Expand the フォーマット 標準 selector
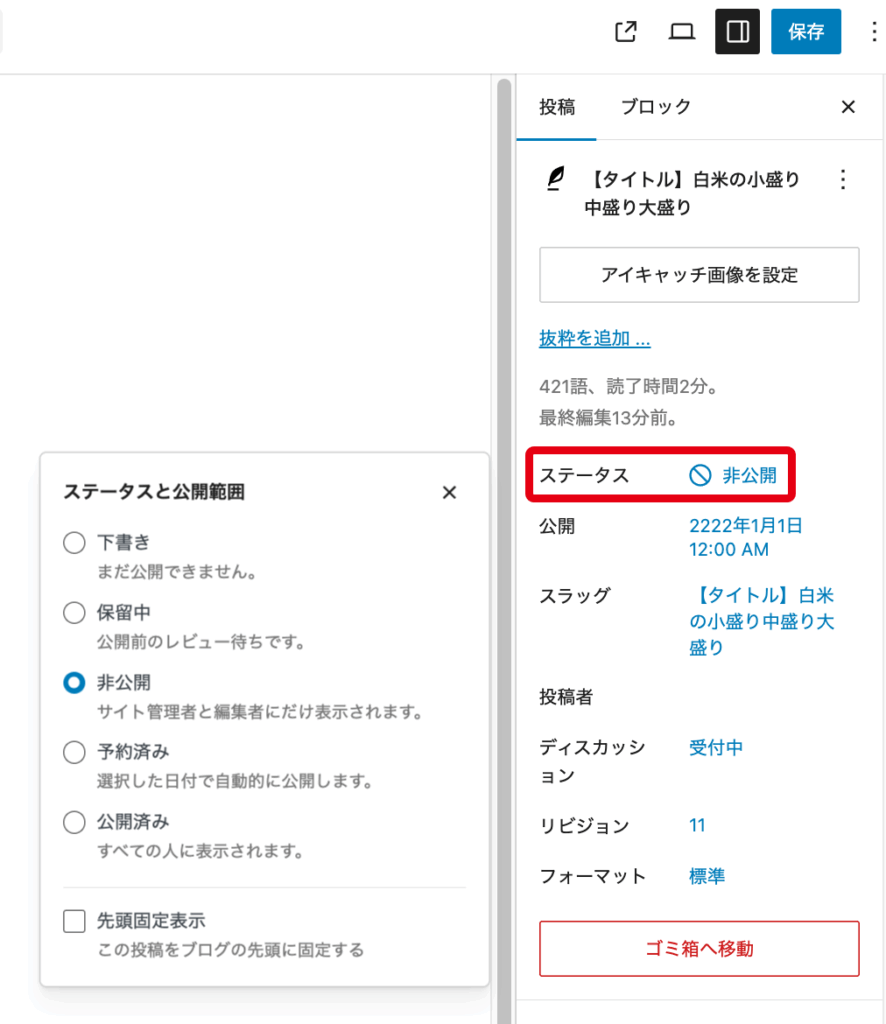Screen dimensions: 886x1024 [707, 877]
